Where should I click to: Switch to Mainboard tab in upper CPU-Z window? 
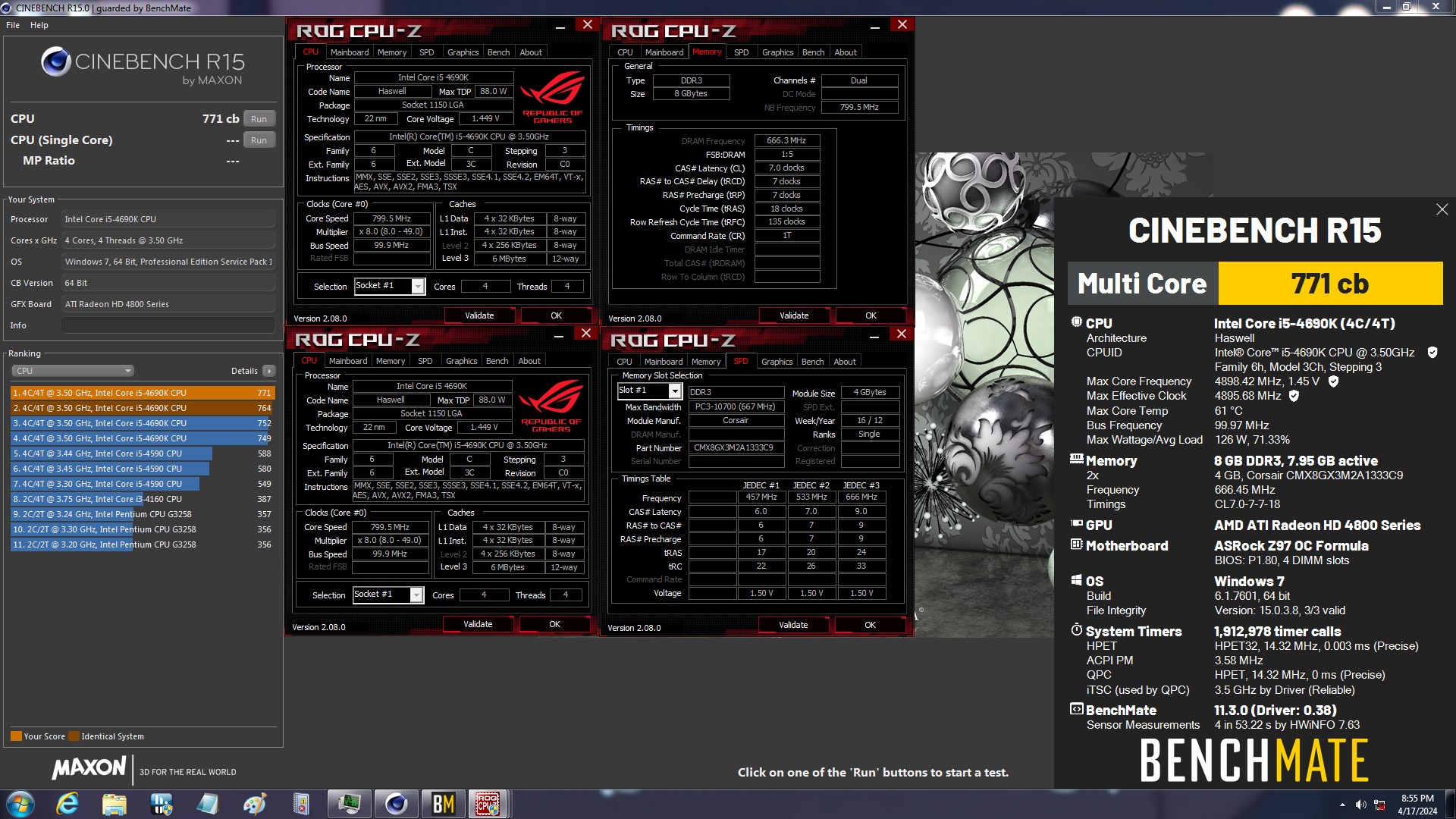[350, 52]
